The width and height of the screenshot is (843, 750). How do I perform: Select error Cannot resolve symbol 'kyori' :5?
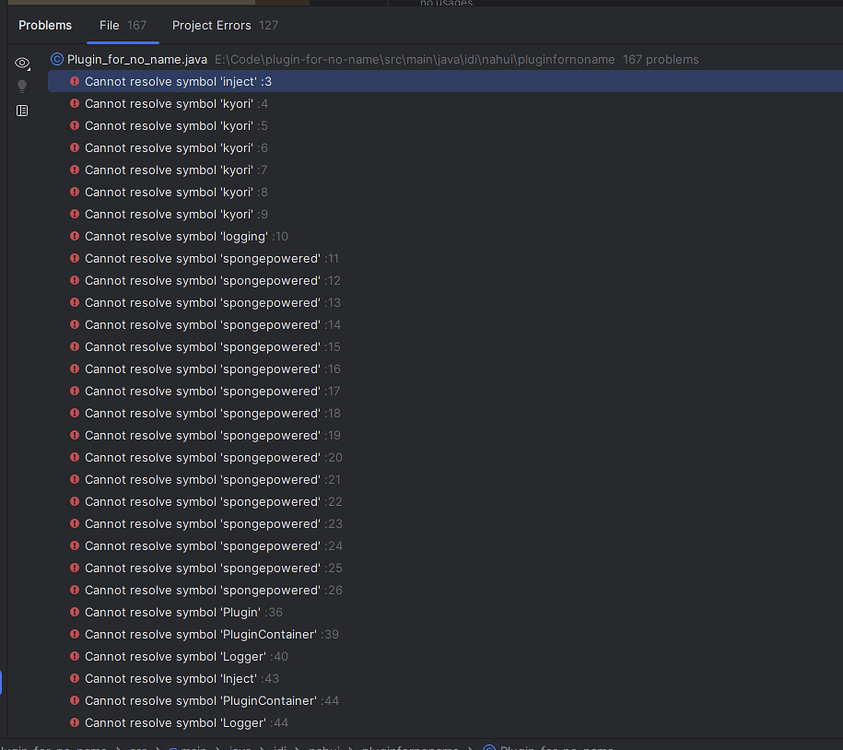tap(446, 125)
